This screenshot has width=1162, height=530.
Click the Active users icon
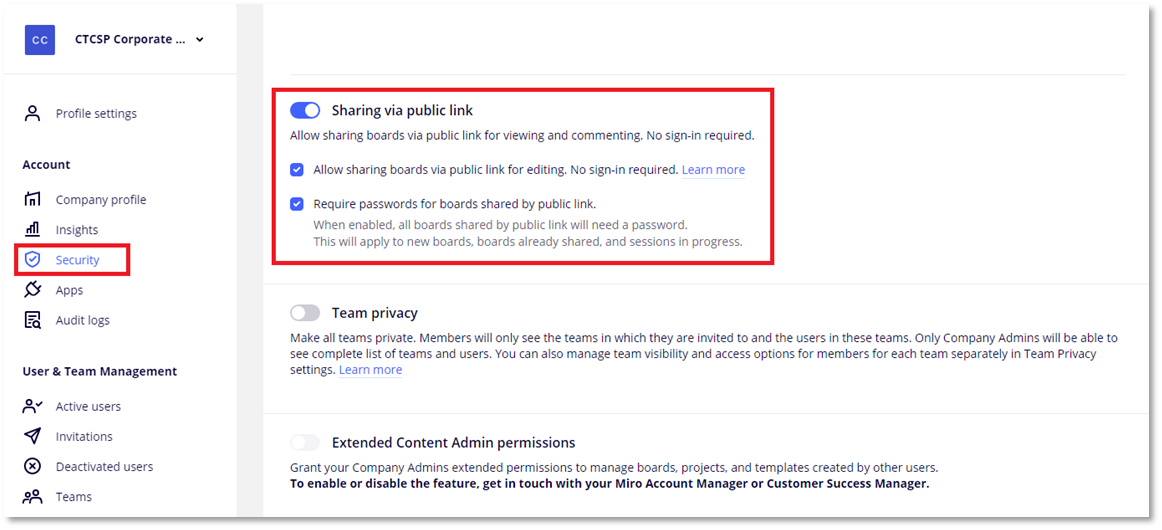click(x=32, y=406)
